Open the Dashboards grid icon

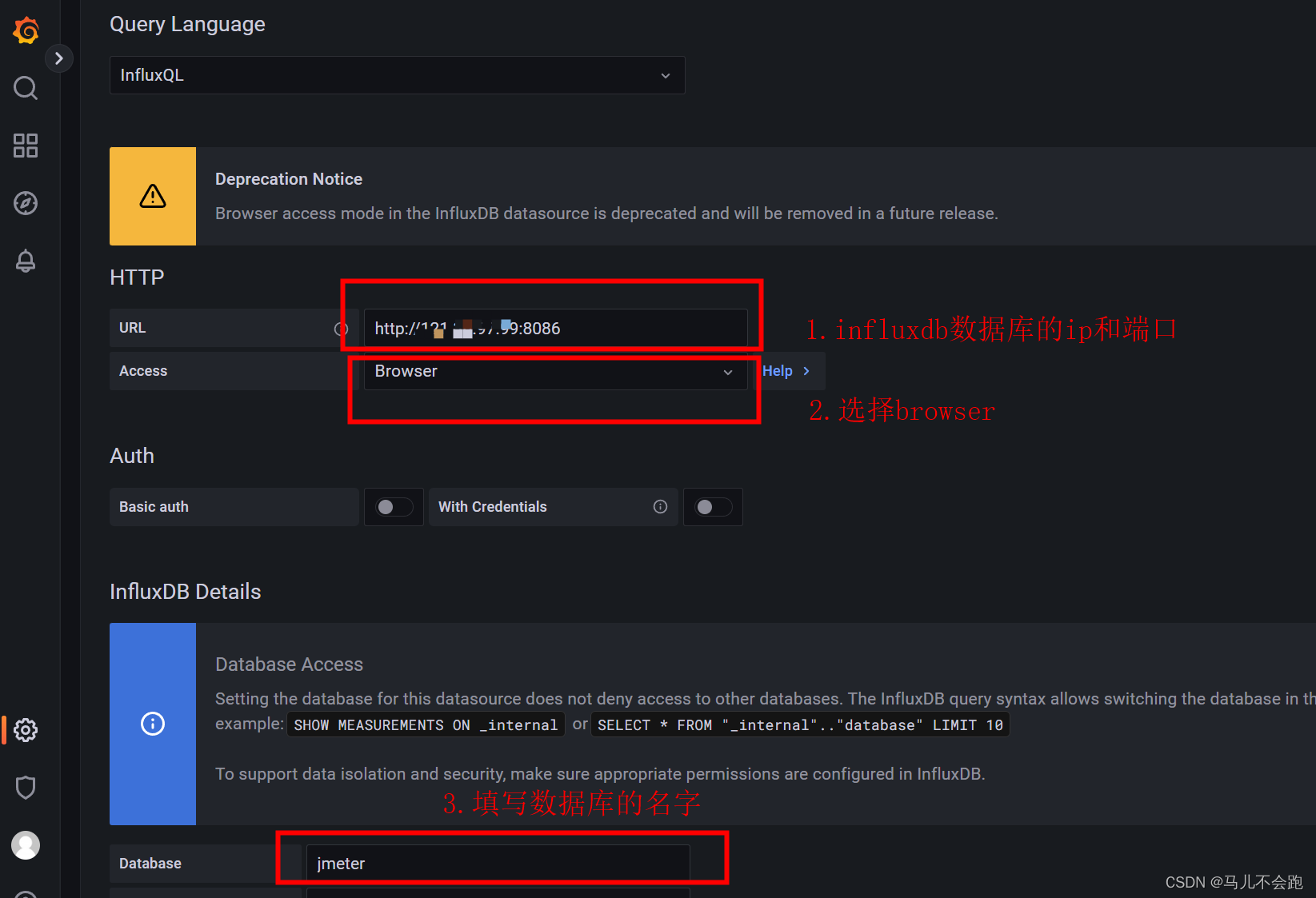26,146
